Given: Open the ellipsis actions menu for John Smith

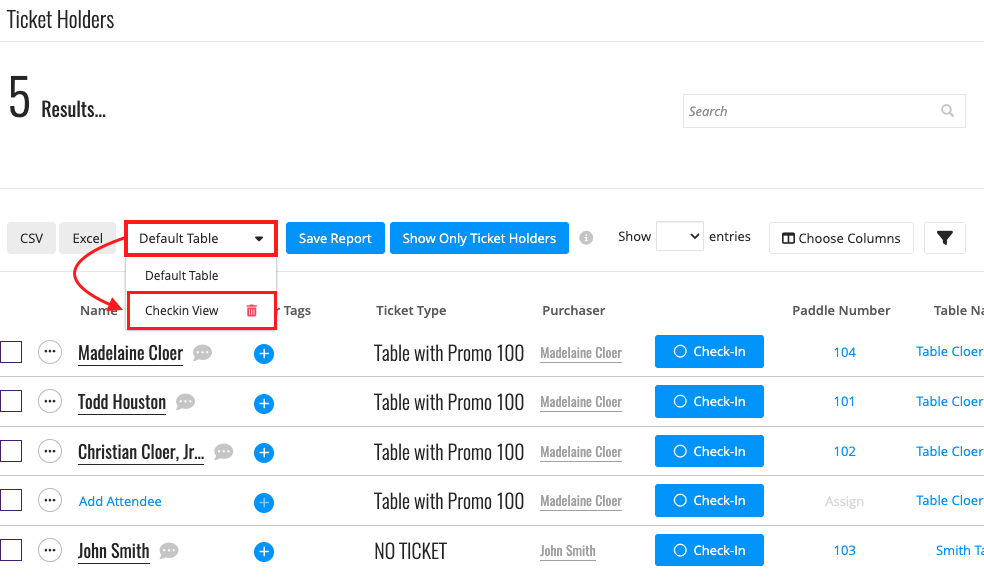Looking at the screenshot, I should point(50,550).
